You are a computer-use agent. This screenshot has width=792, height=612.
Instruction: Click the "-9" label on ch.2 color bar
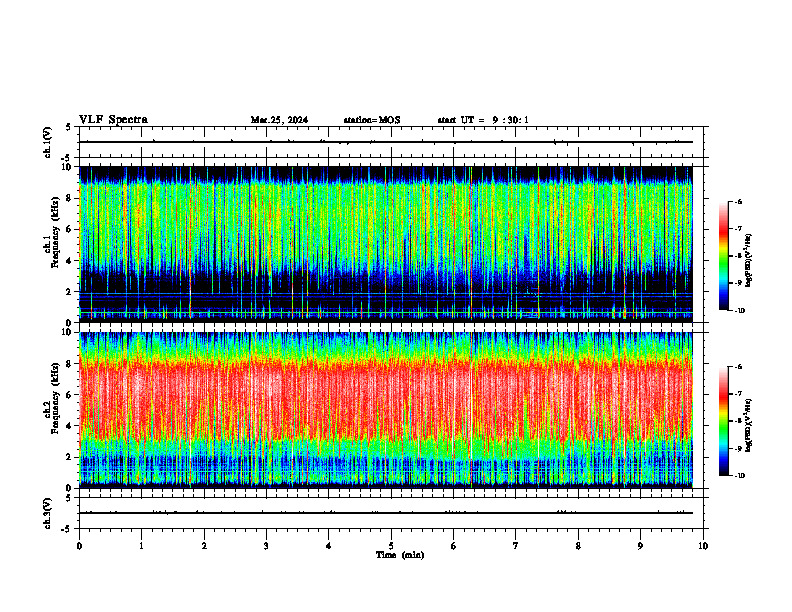pyautogui.click(x=738, y=448)
